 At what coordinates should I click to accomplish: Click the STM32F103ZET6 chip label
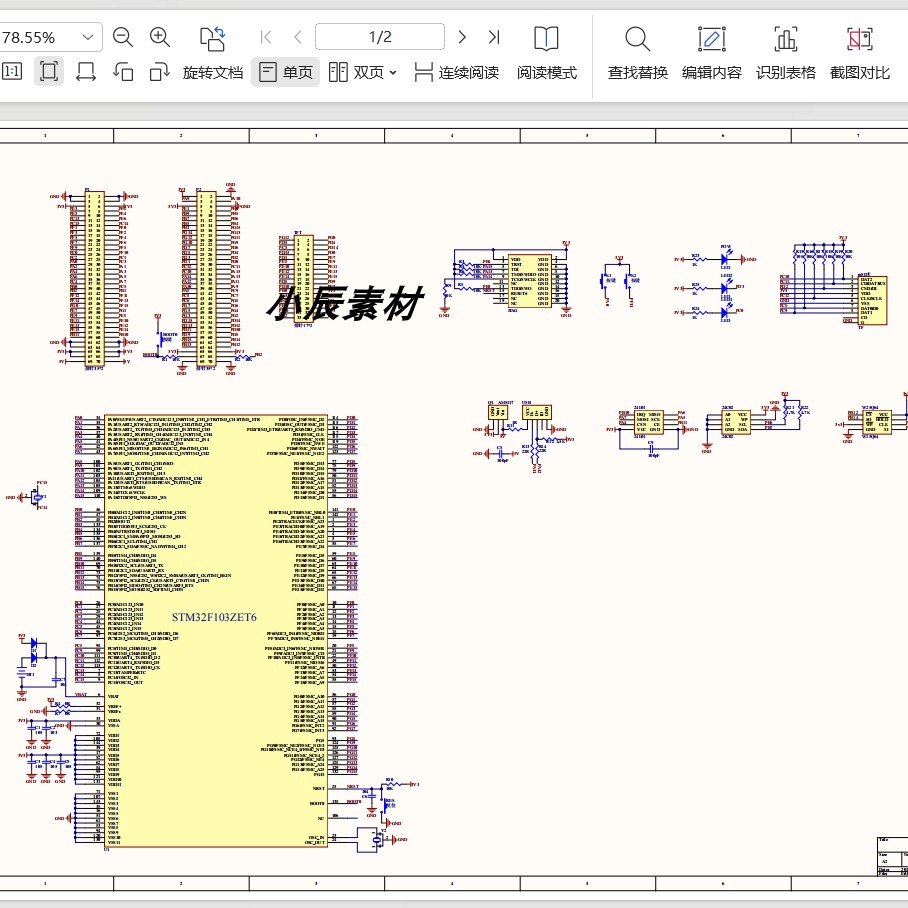point(214,617)
